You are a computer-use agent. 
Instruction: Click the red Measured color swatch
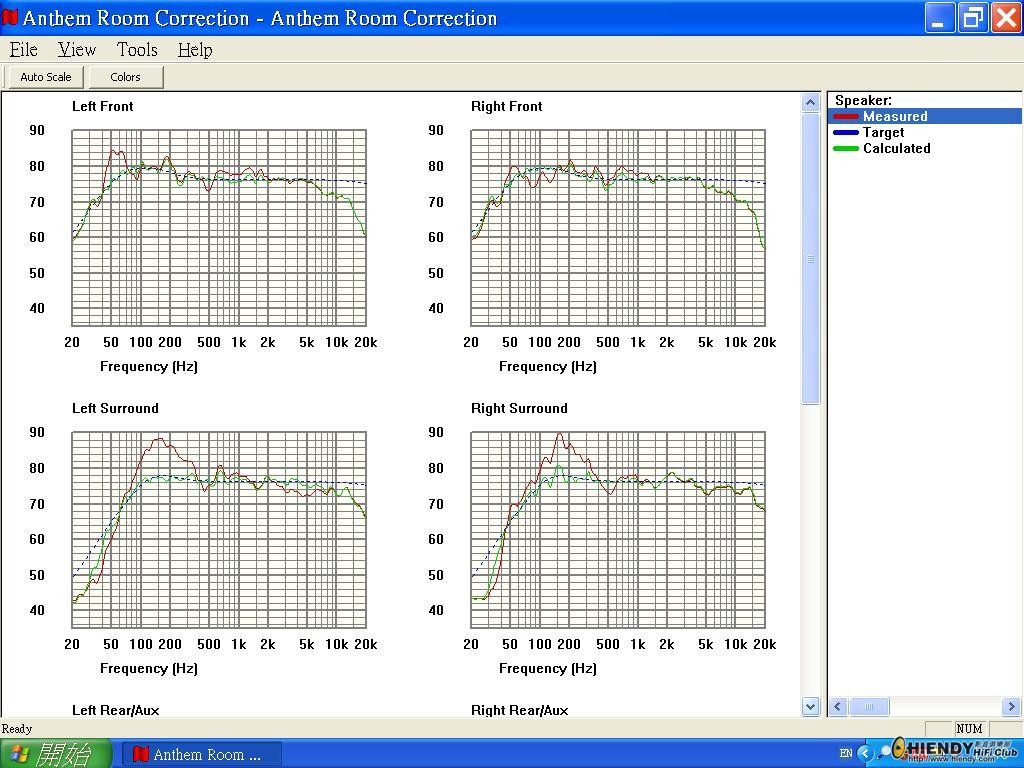pos(846,116)
